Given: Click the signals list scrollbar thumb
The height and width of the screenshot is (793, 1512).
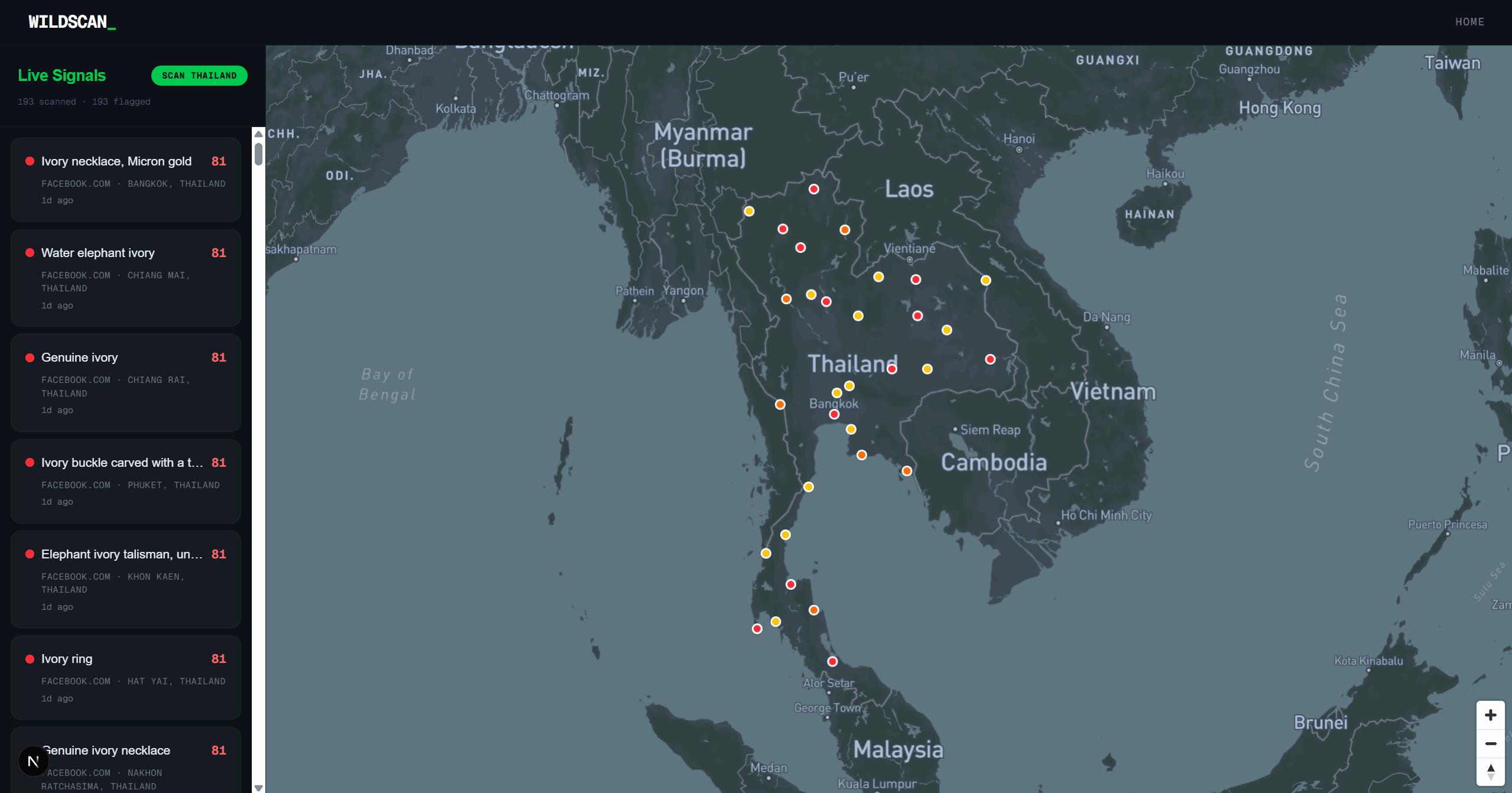Looking at the screenshot, I should [258, 154].
